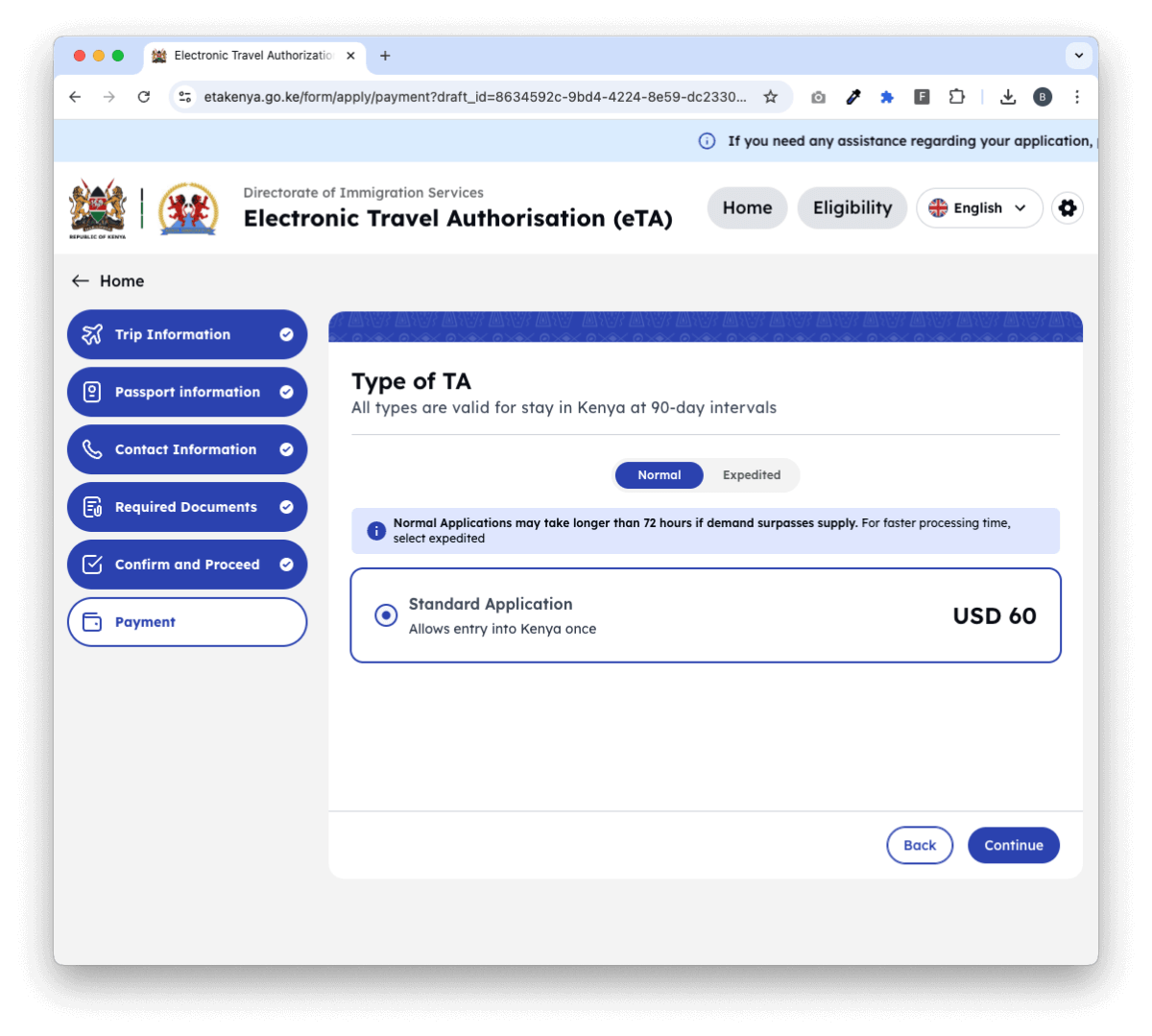This screenshot has height=1036, width=1152.
Task: Click the bookmark star in address bar
Action: (770, 97)
